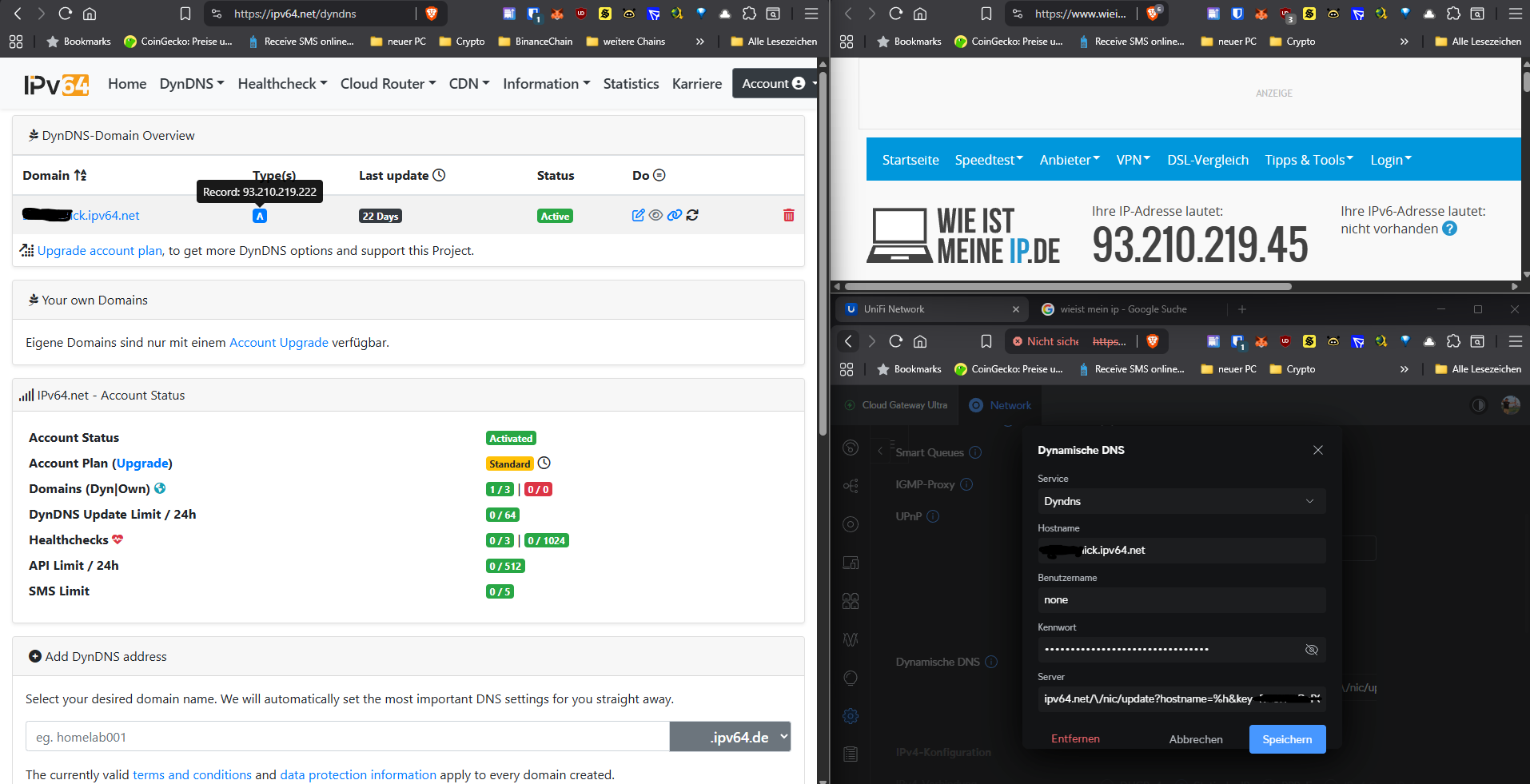The height and width of the screenshot is (784, 1530).
Task: Click the help icon next to nicht vorhanden
Action: tap(1449, 229)
